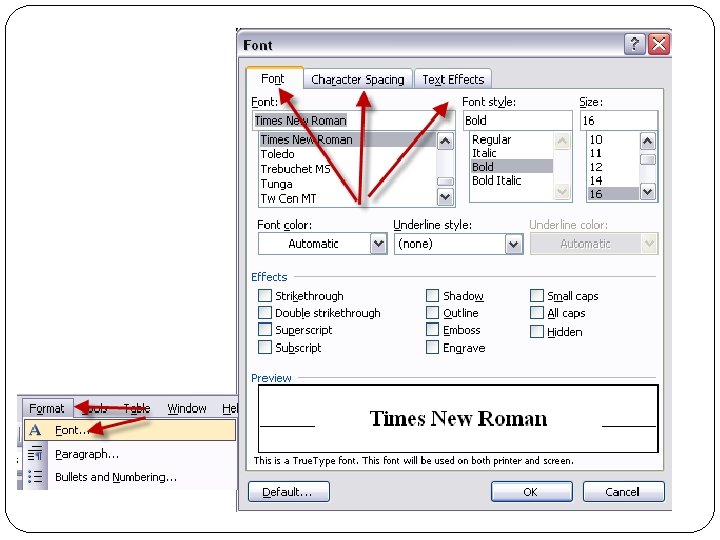Click Font style list scroll up arrow
The height and width of the screenshot is (540, 720).
point(562,141)
